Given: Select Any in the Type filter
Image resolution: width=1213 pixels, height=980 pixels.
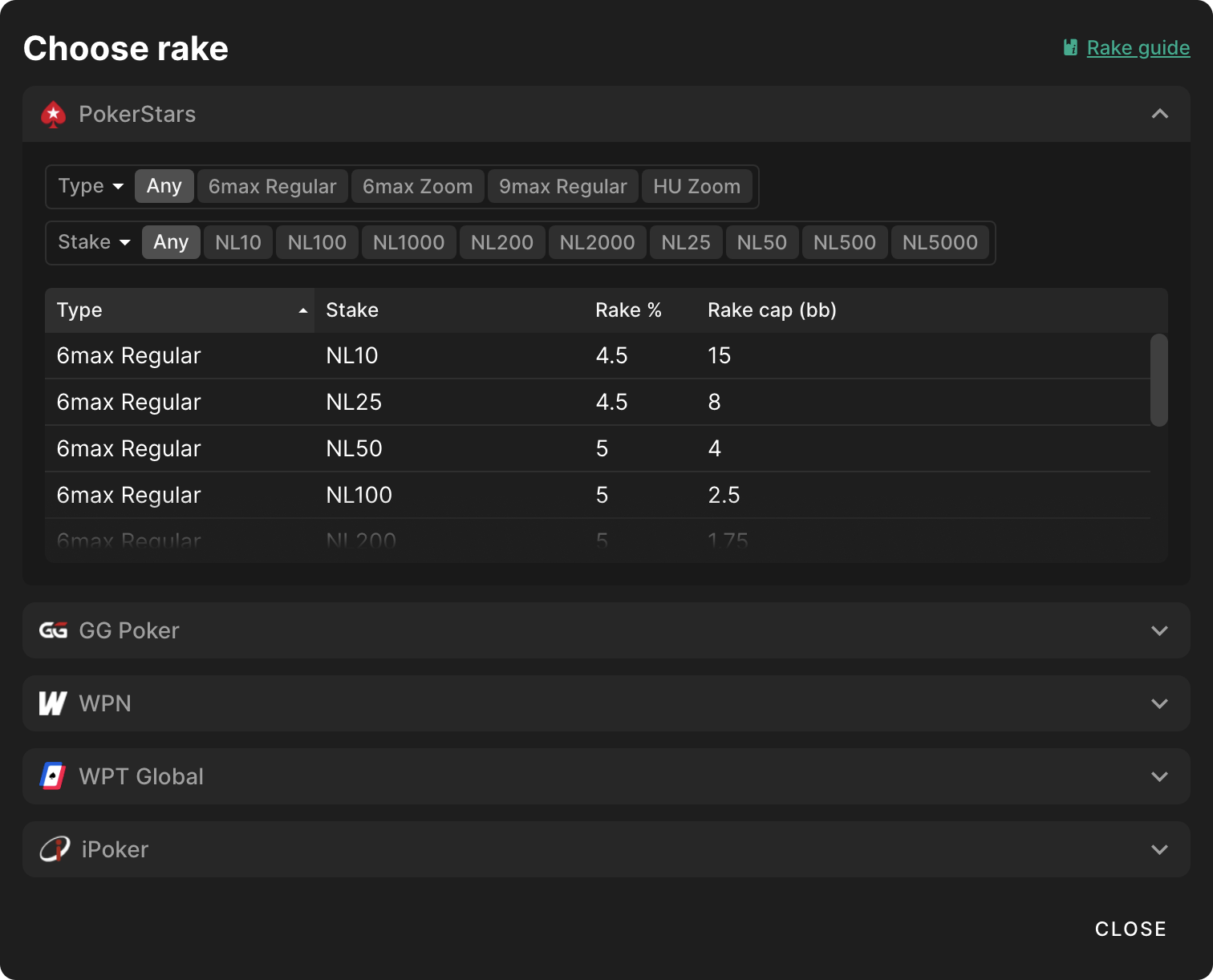Looking at the screenshot, I should (164, 186).
